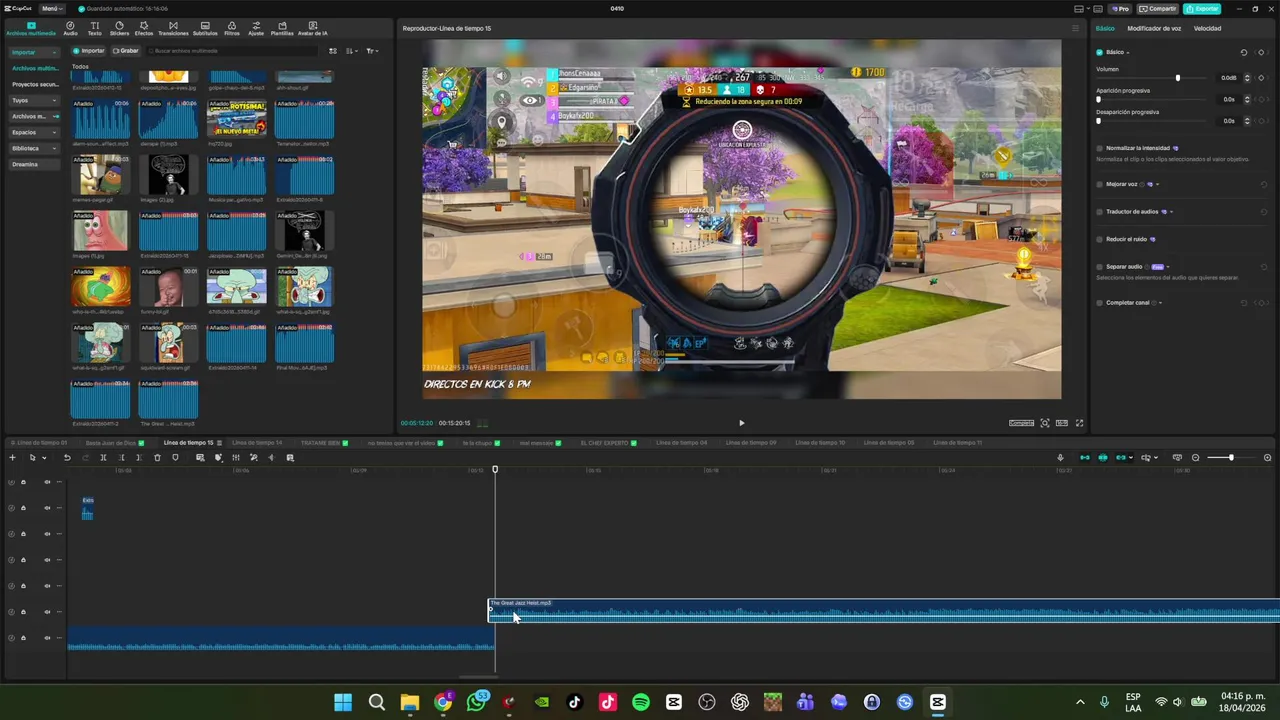Viewport: 1280px width, 720px height.
Task: Open TikTok from the taskbar
Action: pyautogui.click(x=575, y=702)
